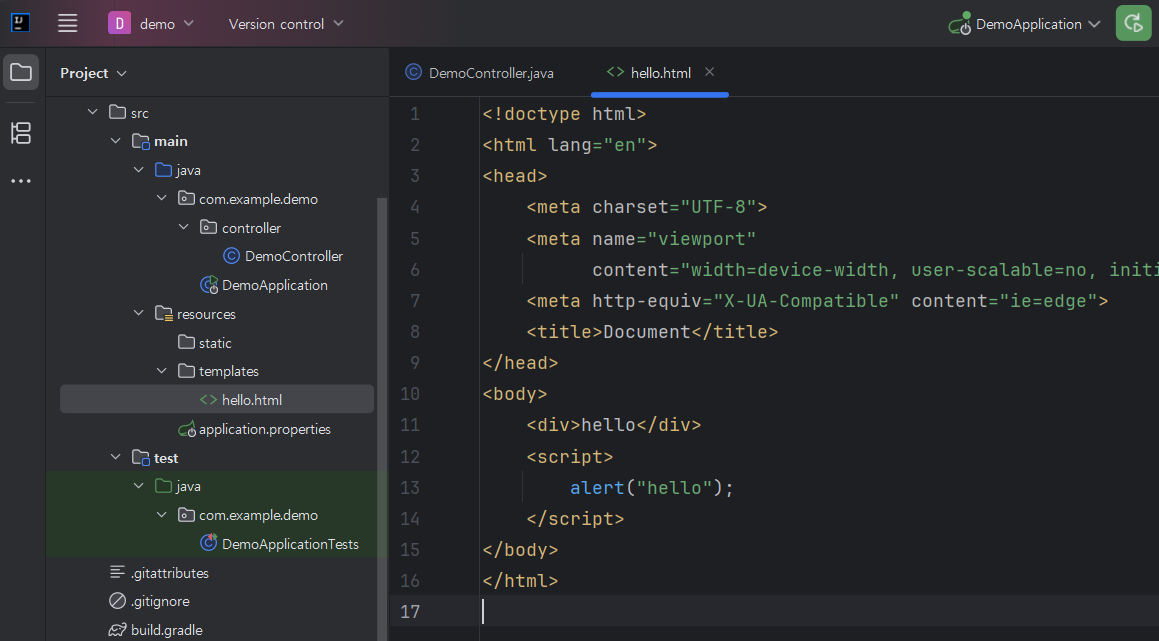Open the IntelliJ main menu hamburger
The image size is (1159, 641).
pyautogui.click(x=67, y=24)
